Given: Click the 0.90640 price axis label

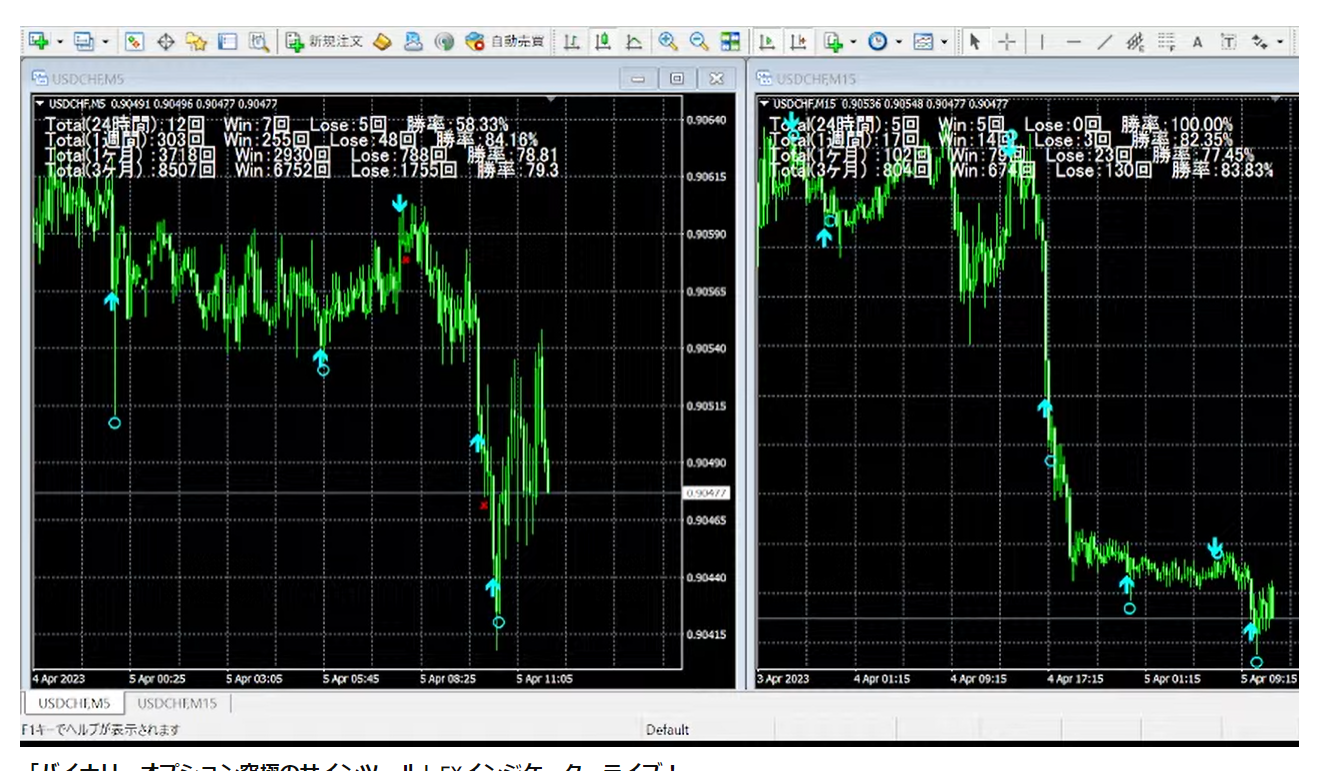Looking at the screenshot, I should (708, 120).
